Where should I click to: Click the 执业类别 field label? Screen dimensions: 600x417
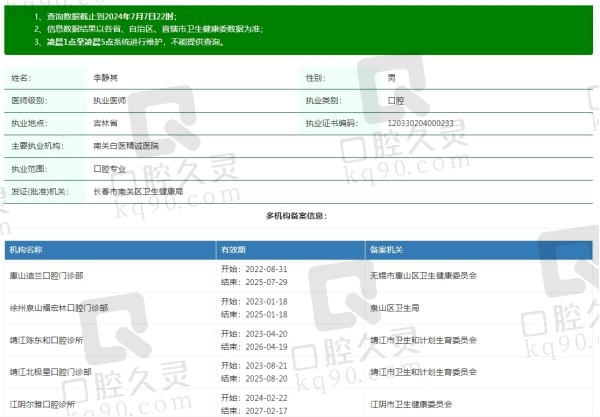[324, 101]
